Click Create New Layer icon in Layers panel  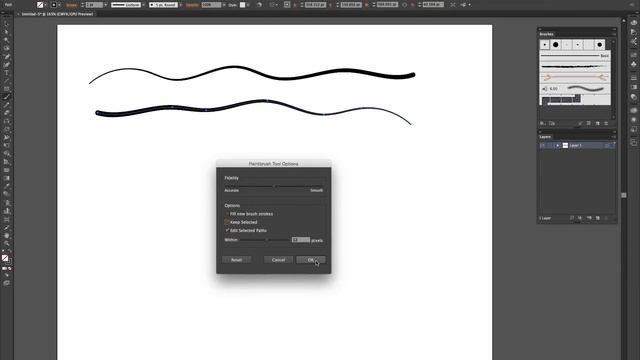tap(598, 218)
